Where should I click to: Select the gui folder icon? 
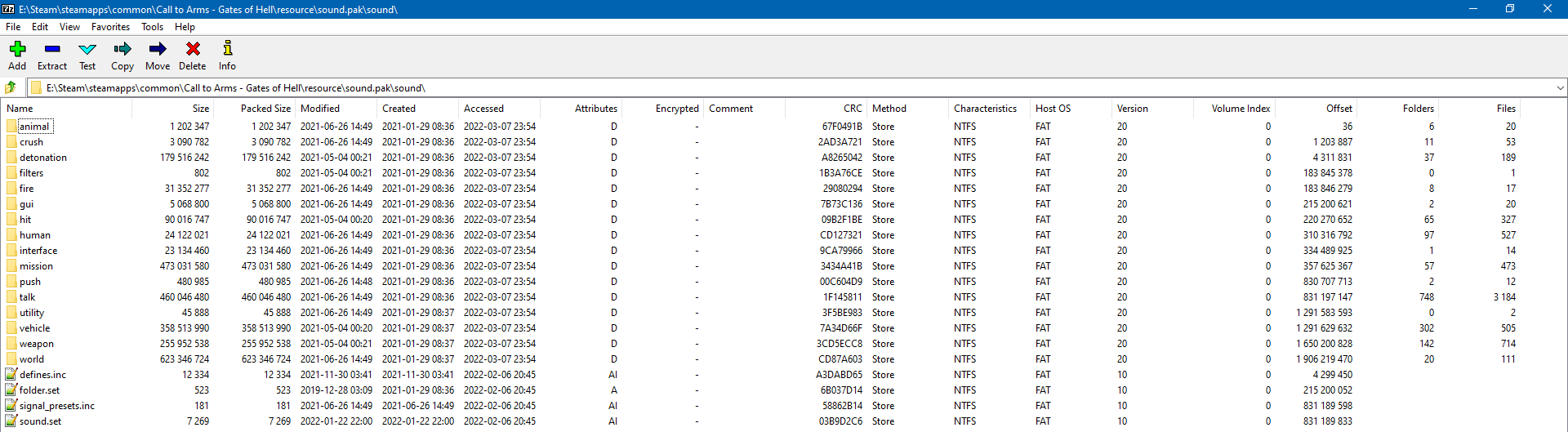coord(11,203)
